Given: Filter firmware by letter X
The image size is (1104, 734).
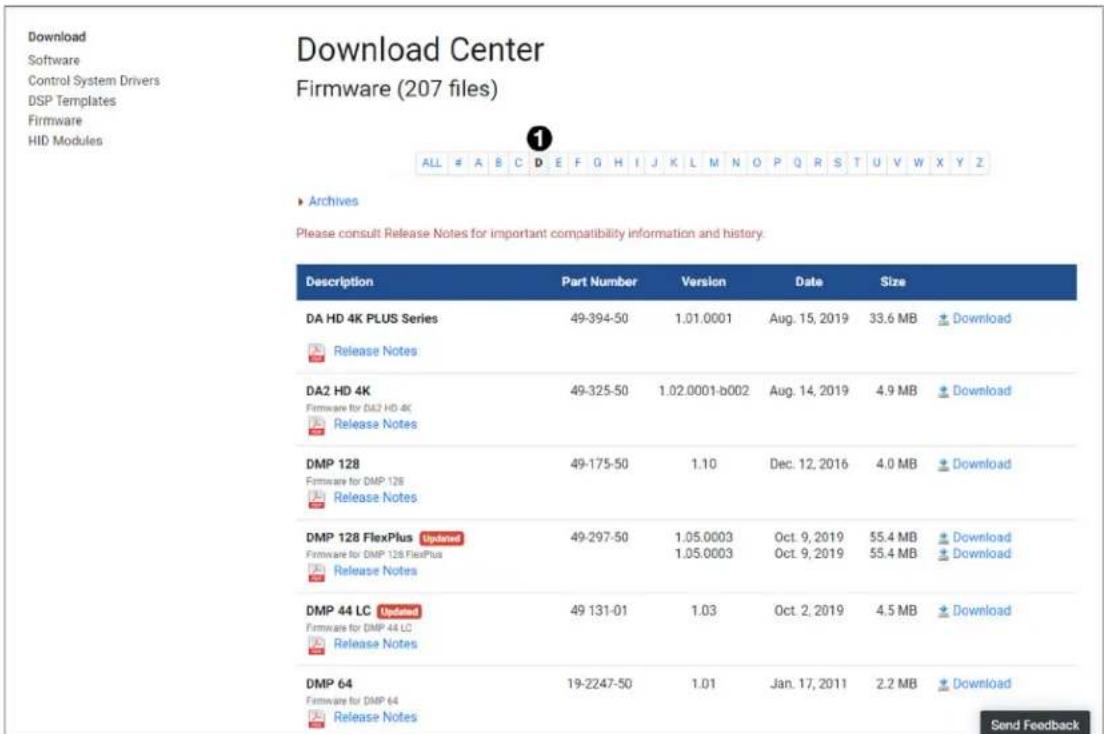Looking at the screenshot, I should (939, 163).
